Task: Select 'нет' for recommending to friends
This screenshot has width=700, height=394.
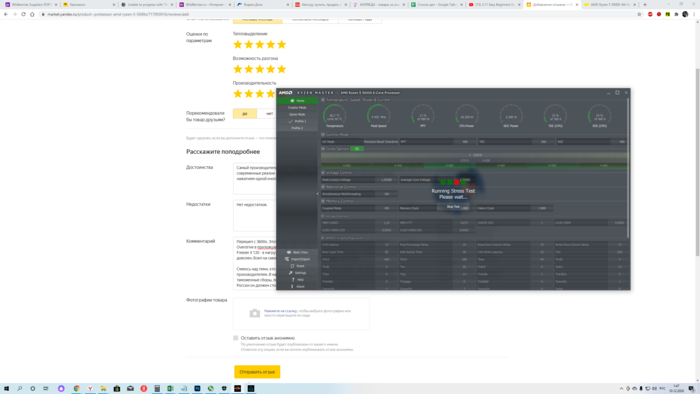Action: tap(269, 114)
